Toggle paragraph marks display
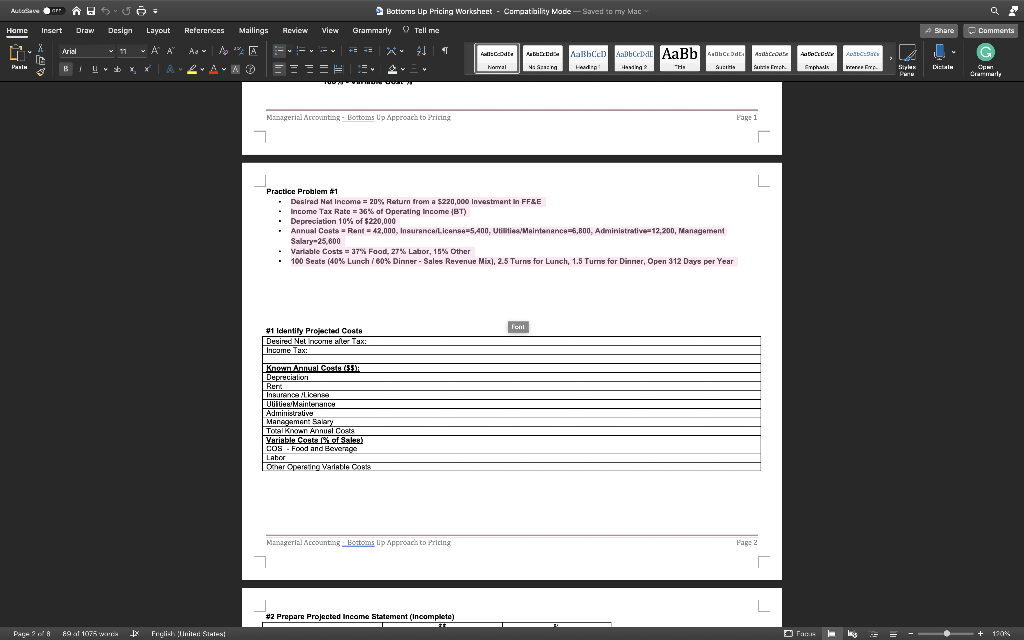Screen dimensions: 1024x640 point(445,51)
